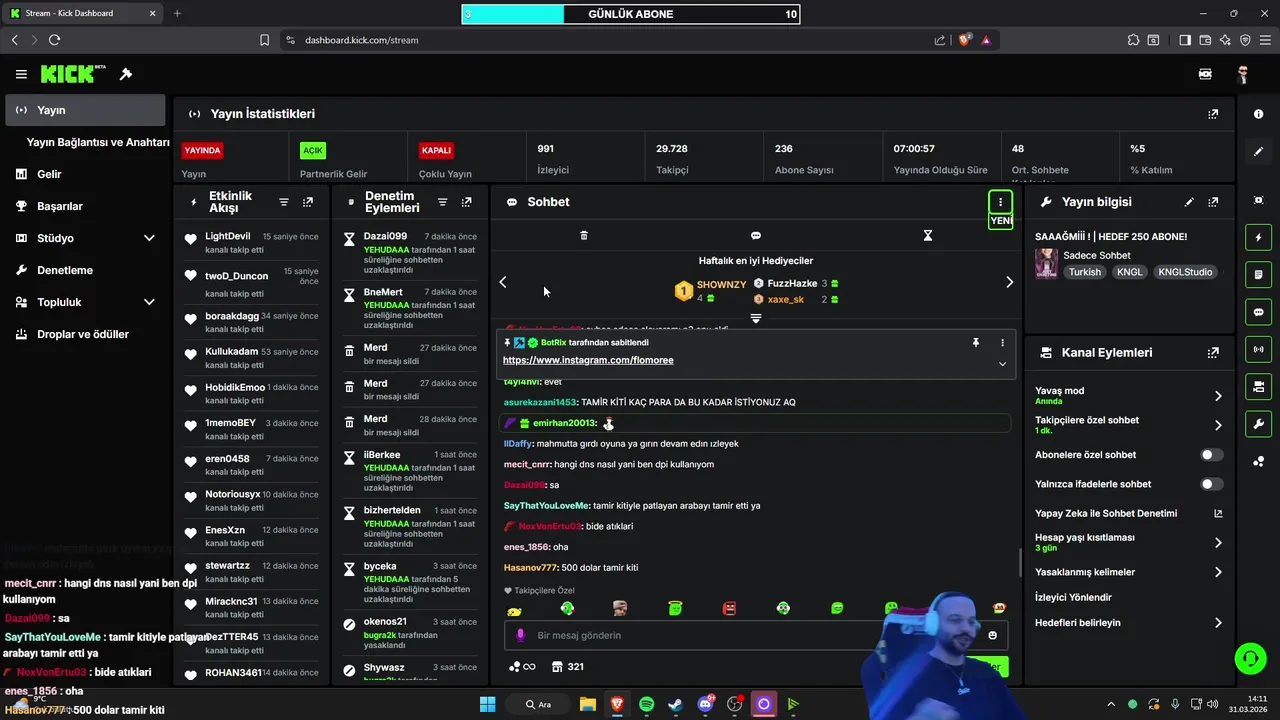This screenshot has width=1280, height=720.
Task: Filter the Etkinlik Akışı panel
Action: 284,202
